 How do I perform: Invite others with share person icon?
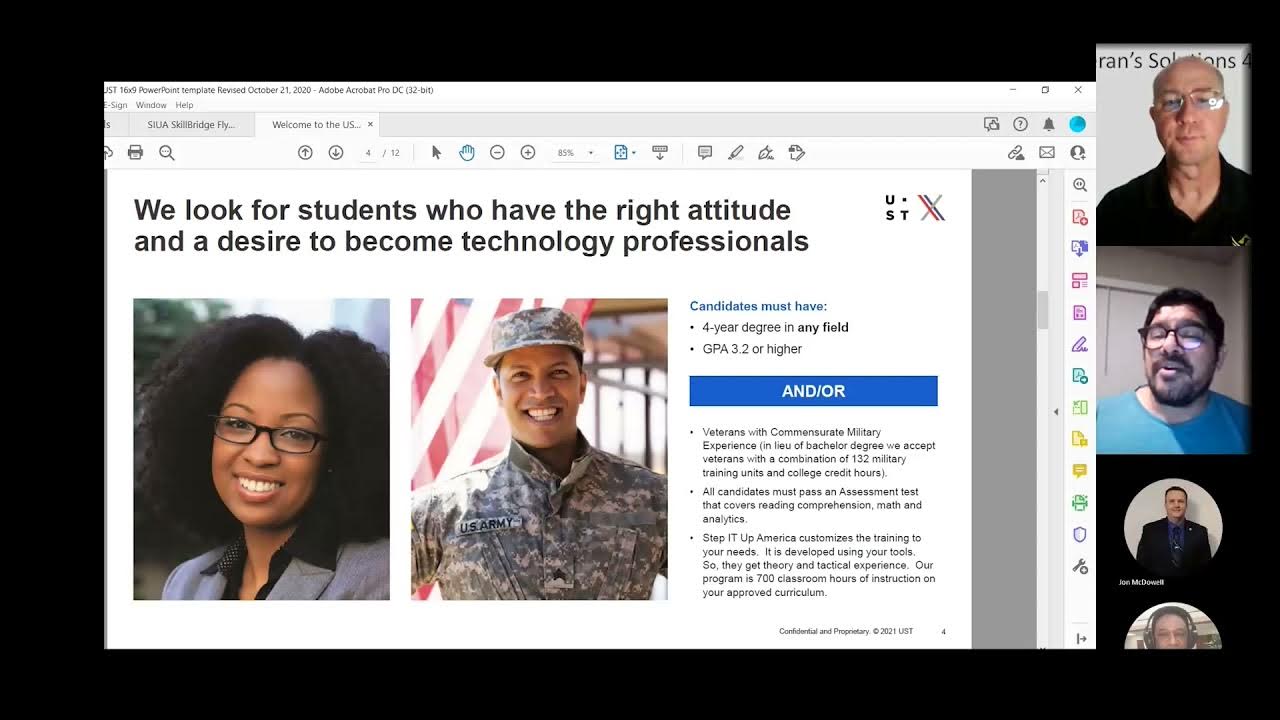pos(1077,153)
